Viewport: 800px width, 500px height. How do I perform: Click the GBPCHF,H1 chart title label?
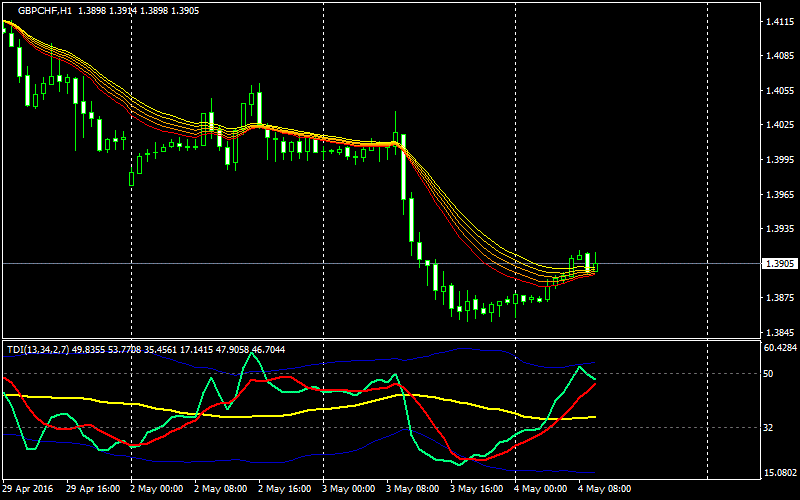pyautogui.click(x=44, y=9)
